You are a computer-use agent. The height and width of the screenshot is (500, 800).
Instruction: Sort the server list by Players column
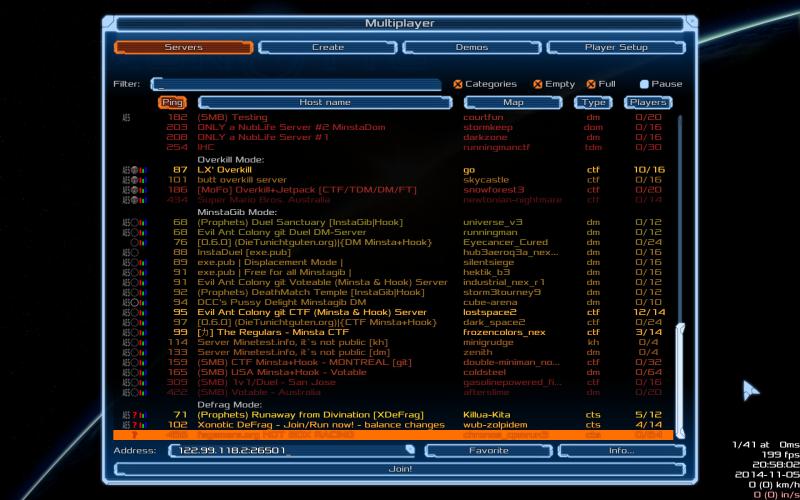(648, 102)
